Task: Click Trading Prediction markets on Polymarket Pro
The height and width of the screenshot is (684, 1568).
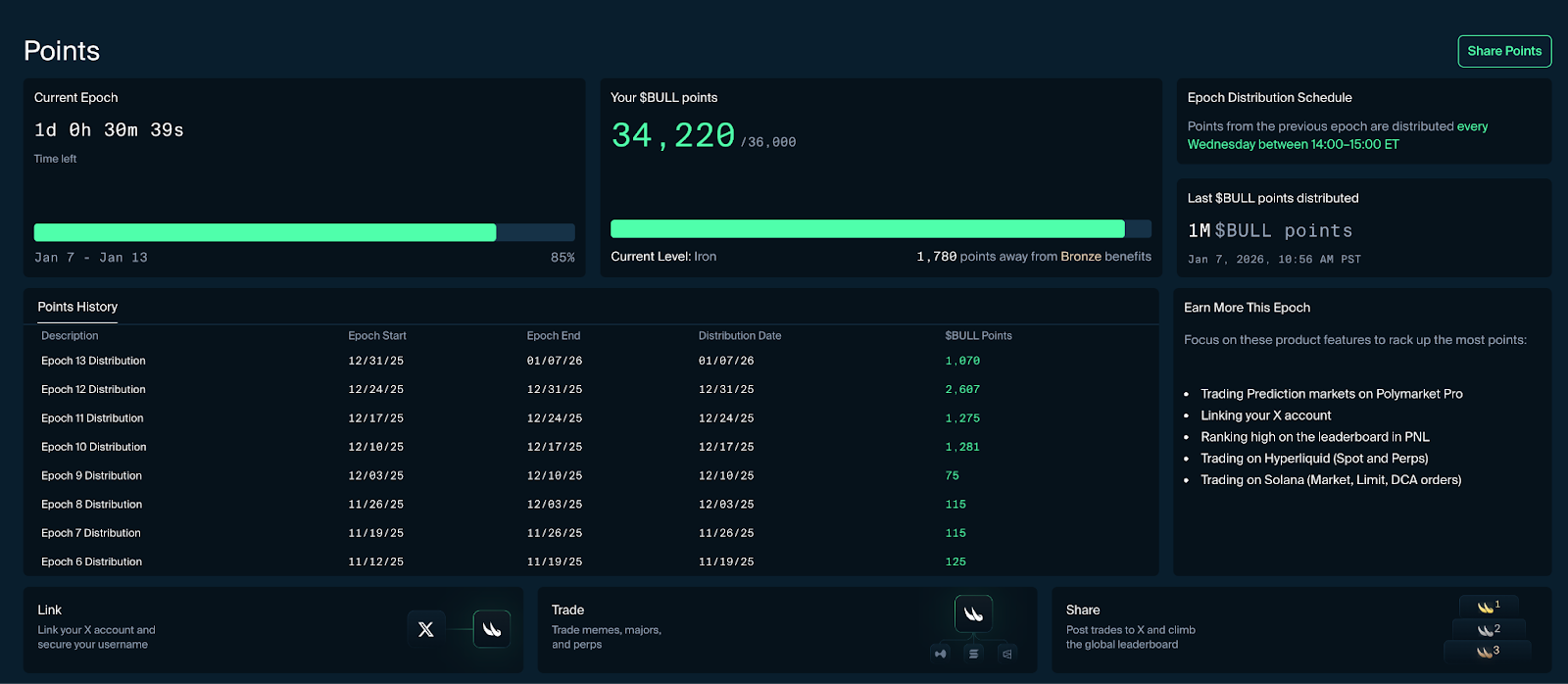Action: [x=1331, y=394]
